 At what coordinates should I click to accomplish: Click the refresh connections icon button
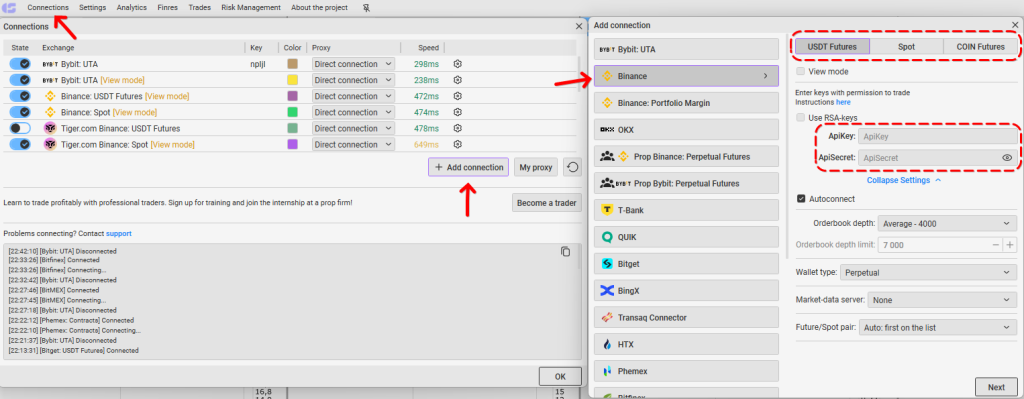point(573,168)
